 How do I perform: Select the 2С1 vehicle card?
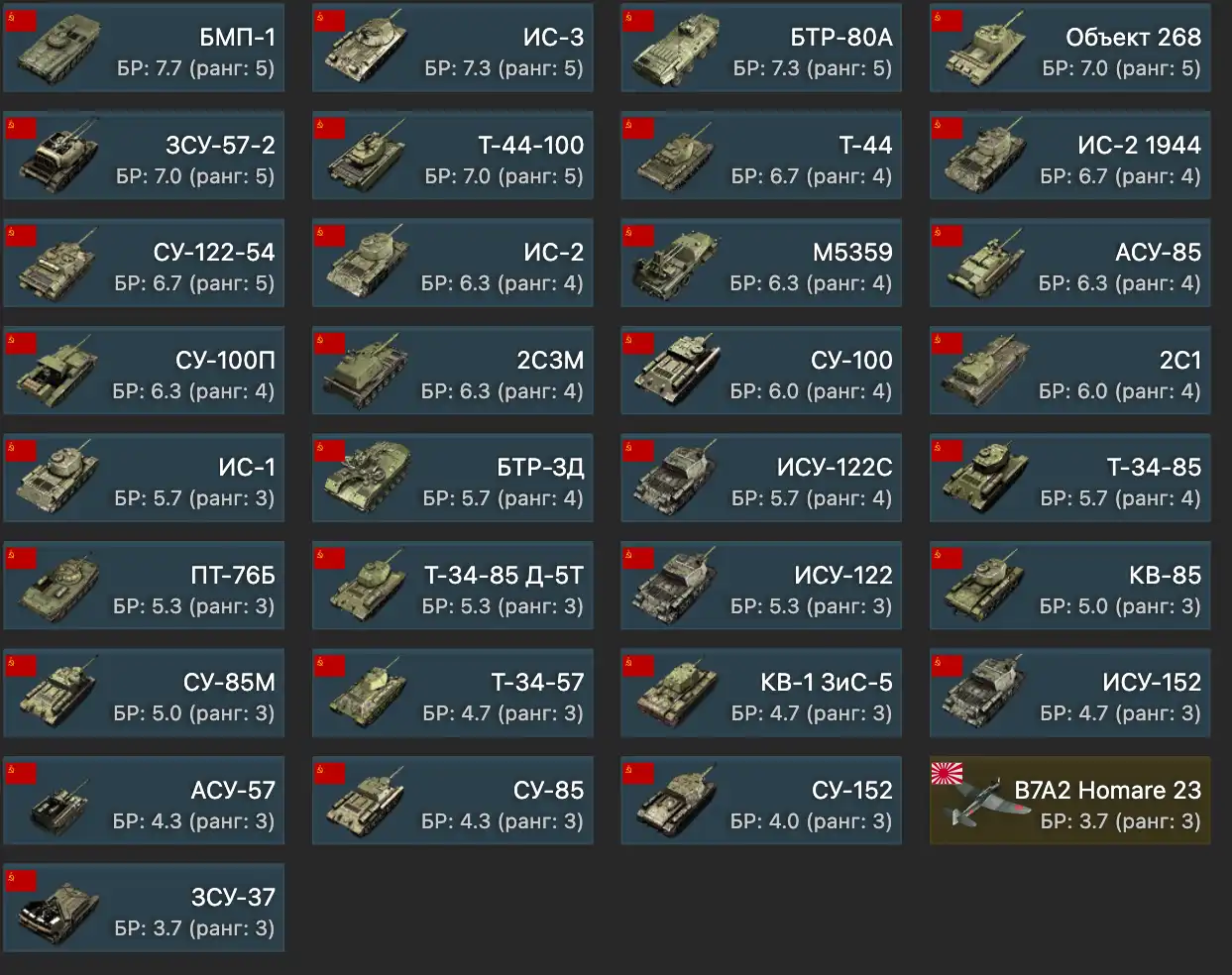(x=1070, y=371)
